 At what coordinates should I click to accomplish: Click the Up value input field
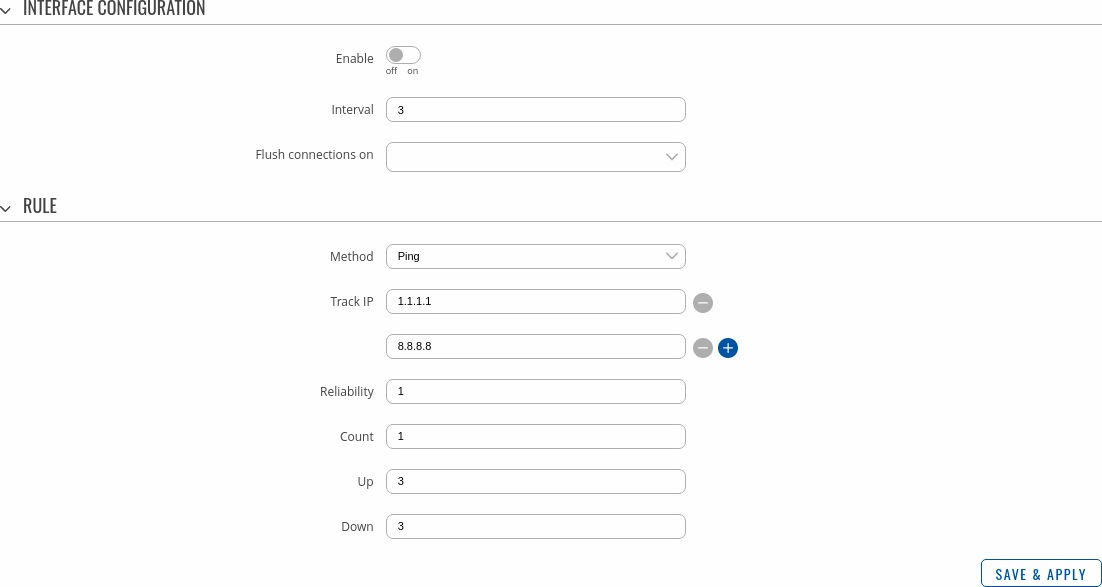click(535, 482)
